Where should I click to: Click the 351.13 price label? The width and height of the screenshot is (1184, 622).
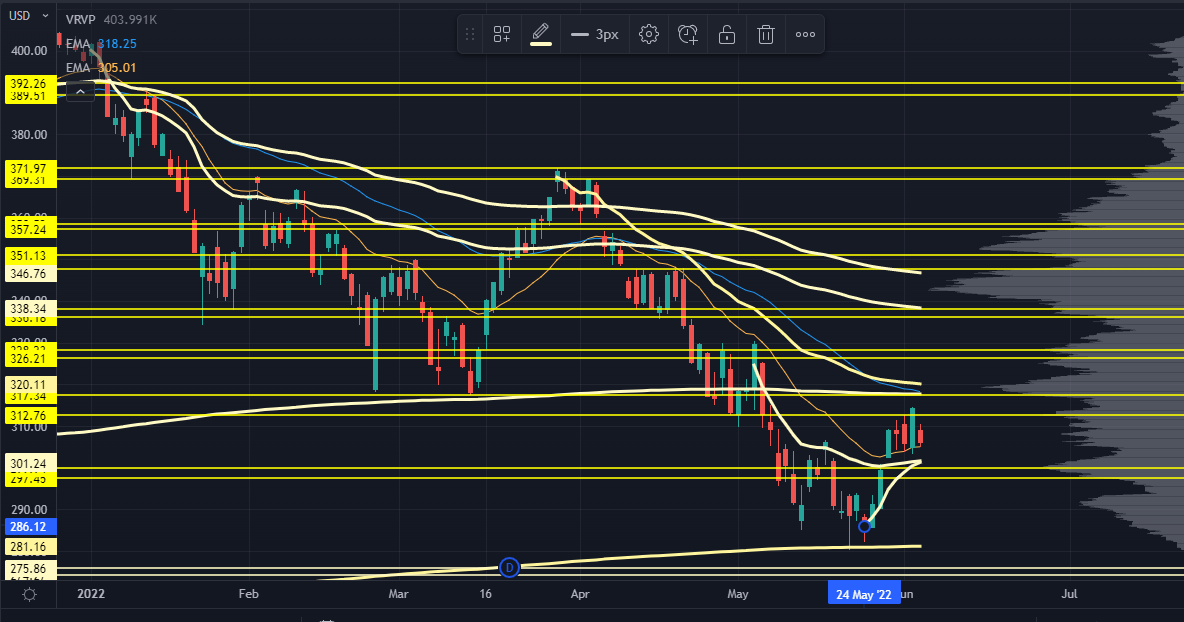(x=29, y=256)
